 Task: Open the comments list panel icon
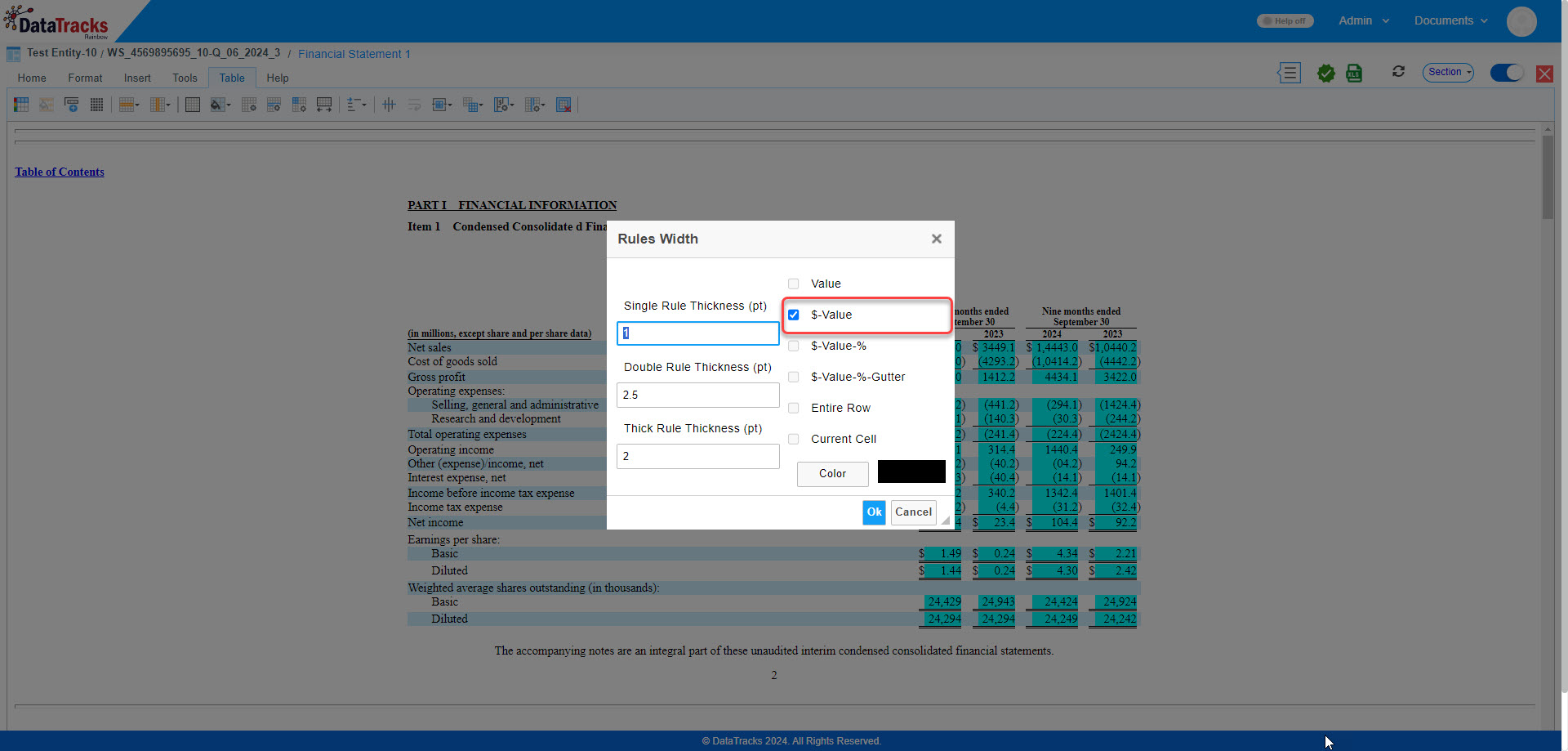1289,73
